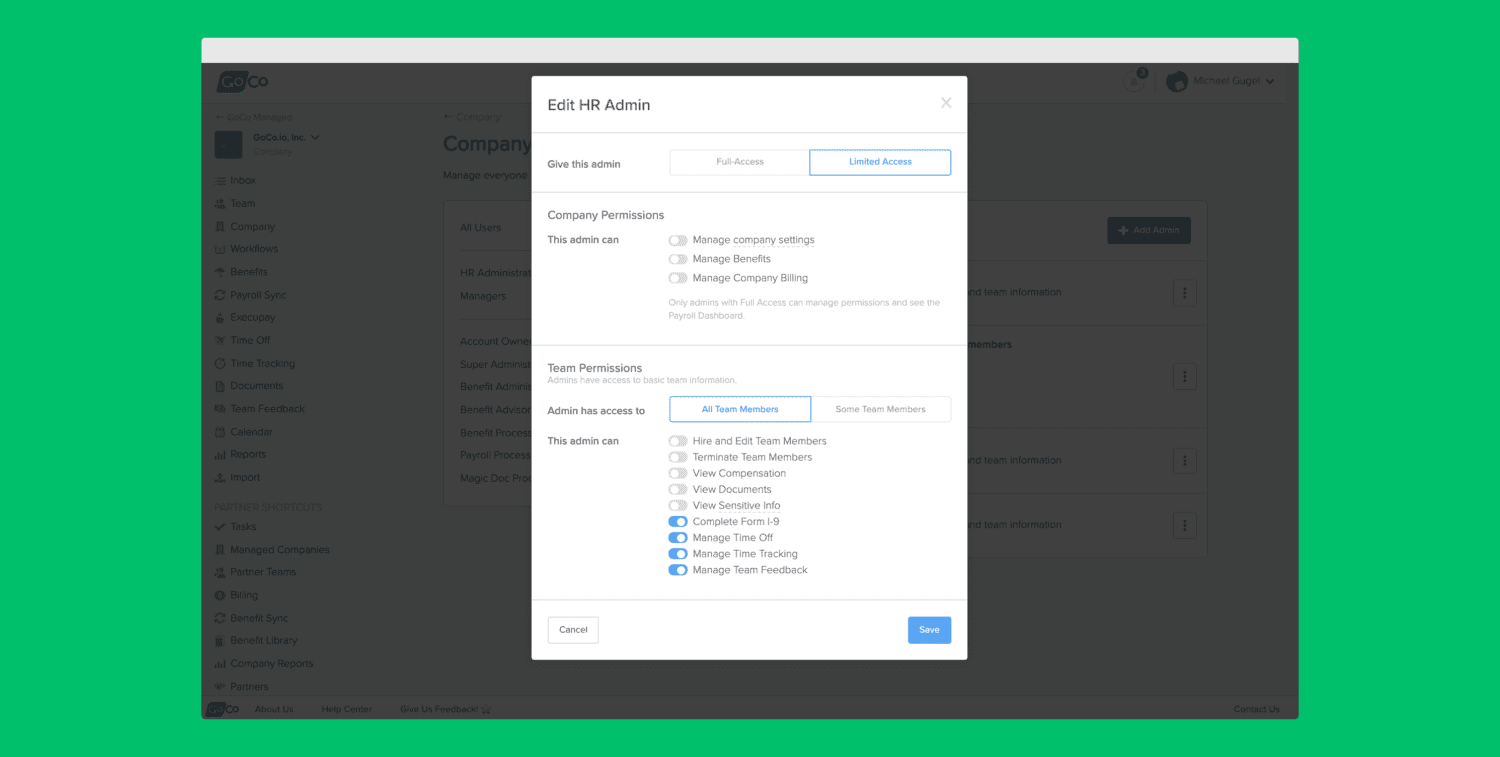Select the Full-Access option
1500x757 pixels.
pyautogui.click(x=740, y=162)
